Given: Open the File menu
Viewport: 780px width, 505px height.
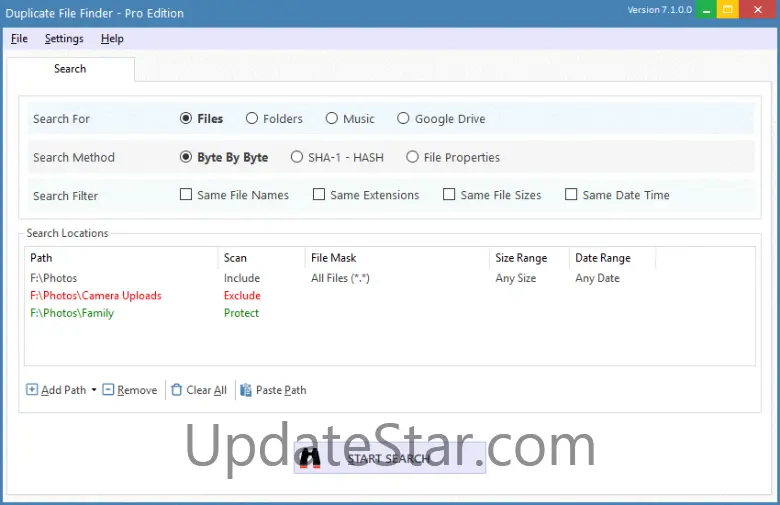Looking at the screenshot, I should pos(19,39).
